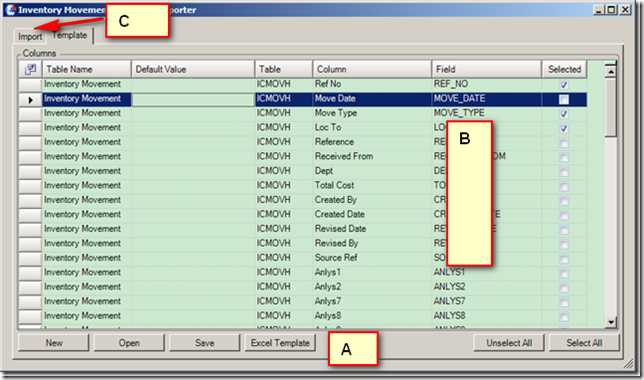Image resolution: width=644 pixels, height=380 pixels.
Task: Check Selected checkbox for Revised By row
Action: [x=564, y=245]
